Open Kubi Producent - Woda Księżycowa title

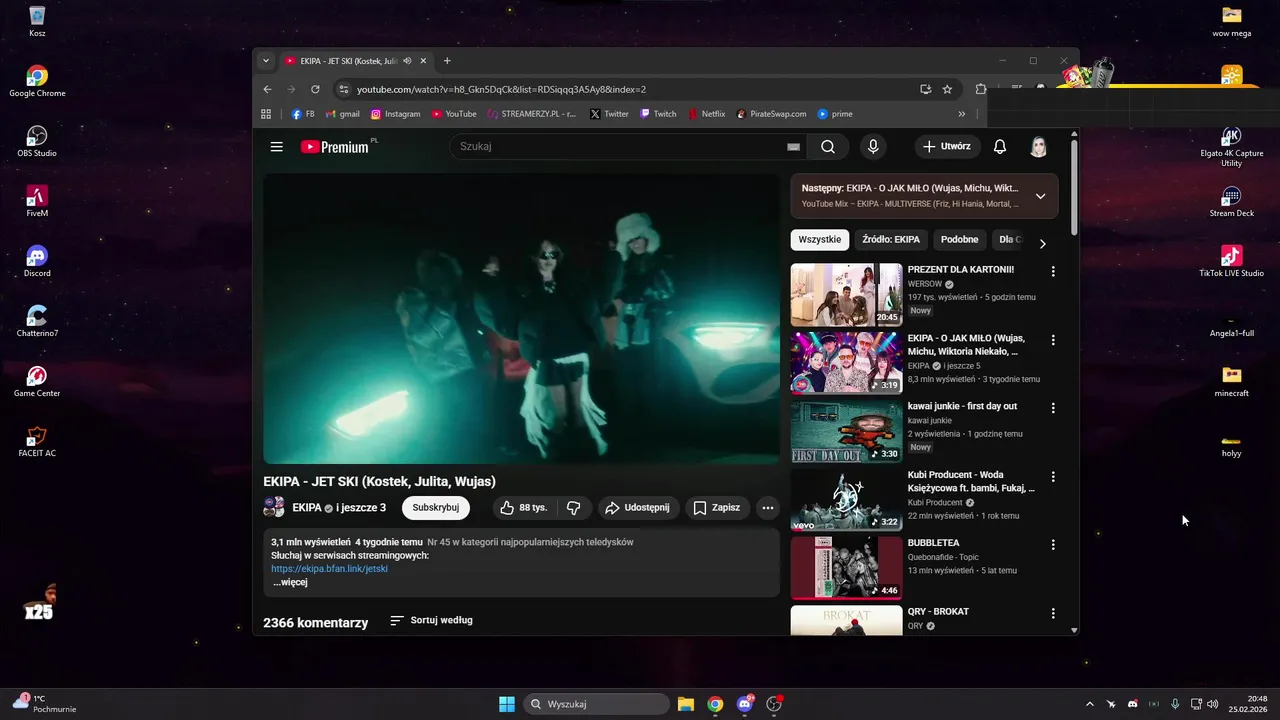click(971, 482)
